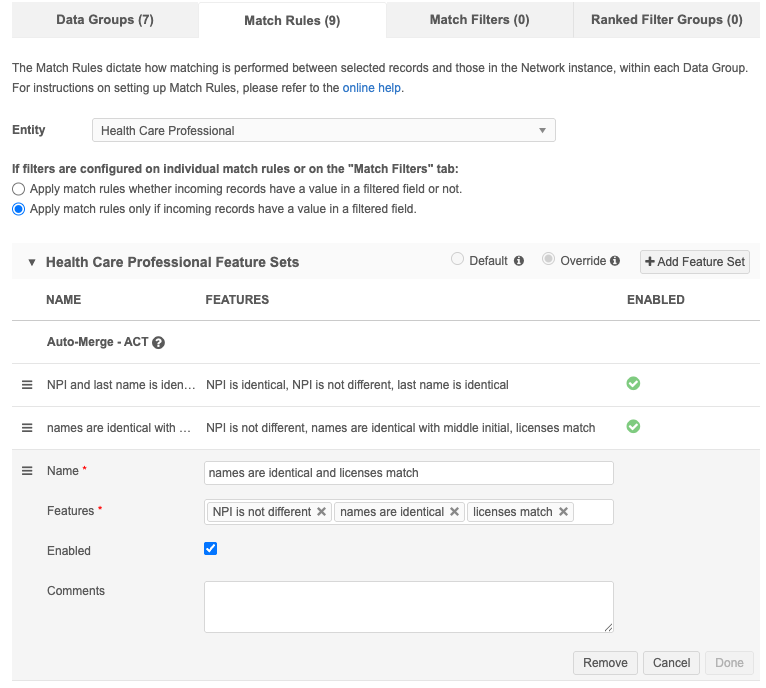Switch to the Data Groups tab
Image resolution: width=766 pixels, height=688 pixels.
(x=105, y=20)
